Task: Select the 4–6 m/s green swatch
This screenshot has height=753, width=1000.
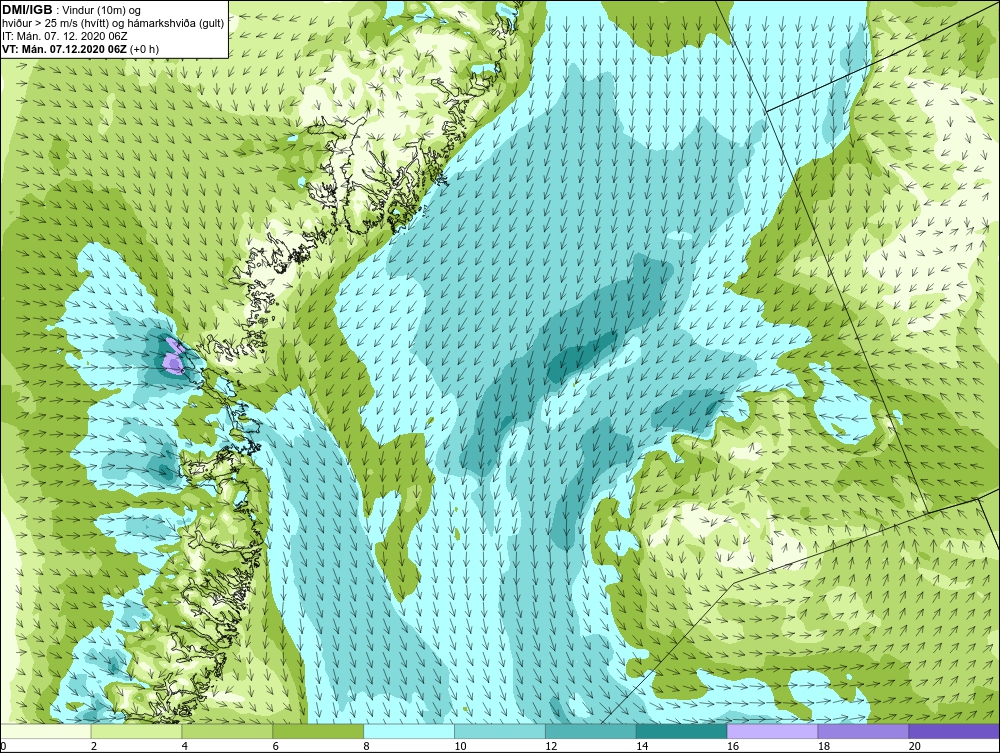Action: click(227, 731)
